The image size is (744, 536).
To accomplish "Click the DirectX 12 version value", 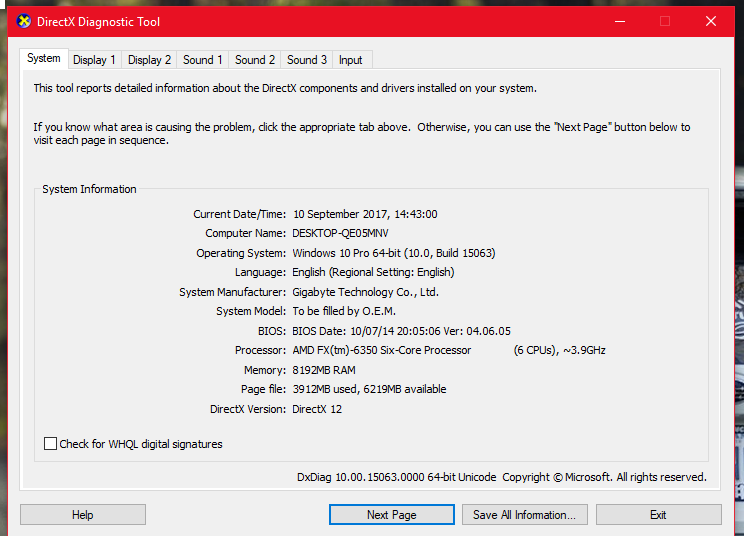I will [317, 409].
